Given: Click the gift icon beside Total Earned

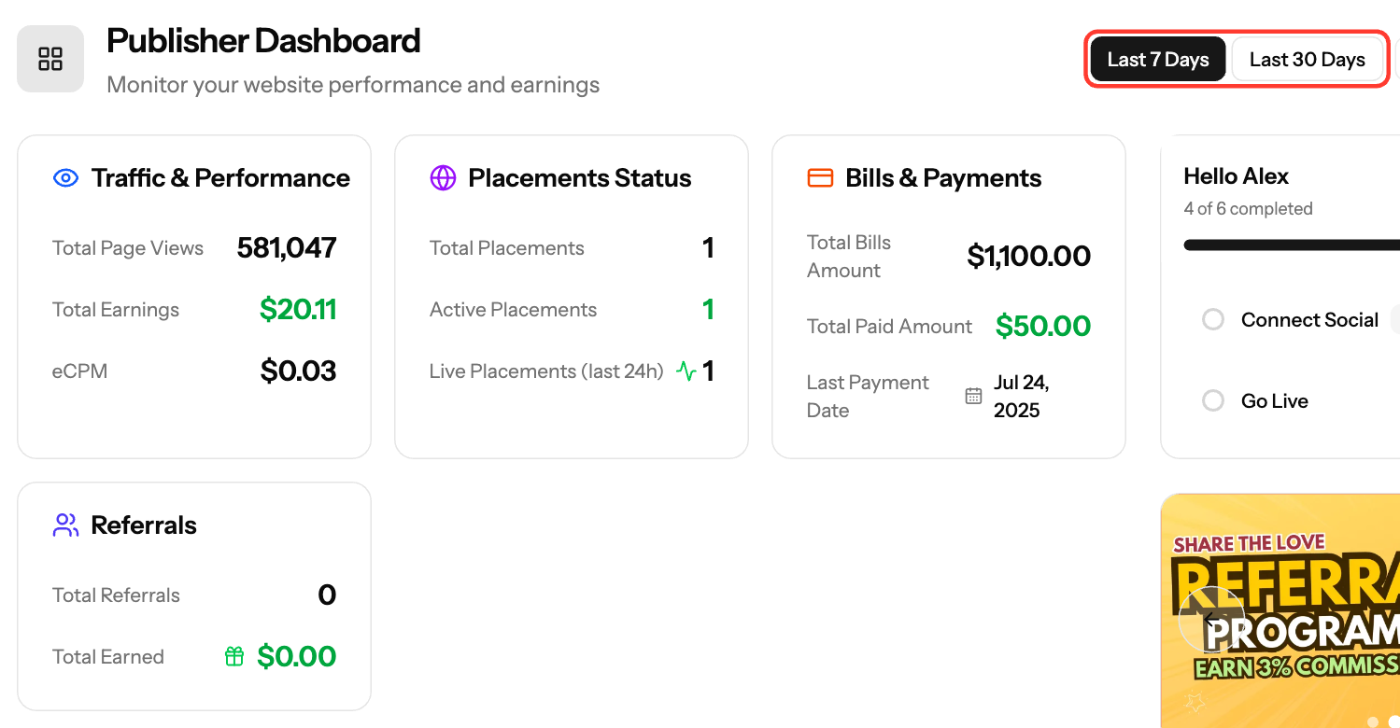Looking at the screenshot, I should coord(234,656).
